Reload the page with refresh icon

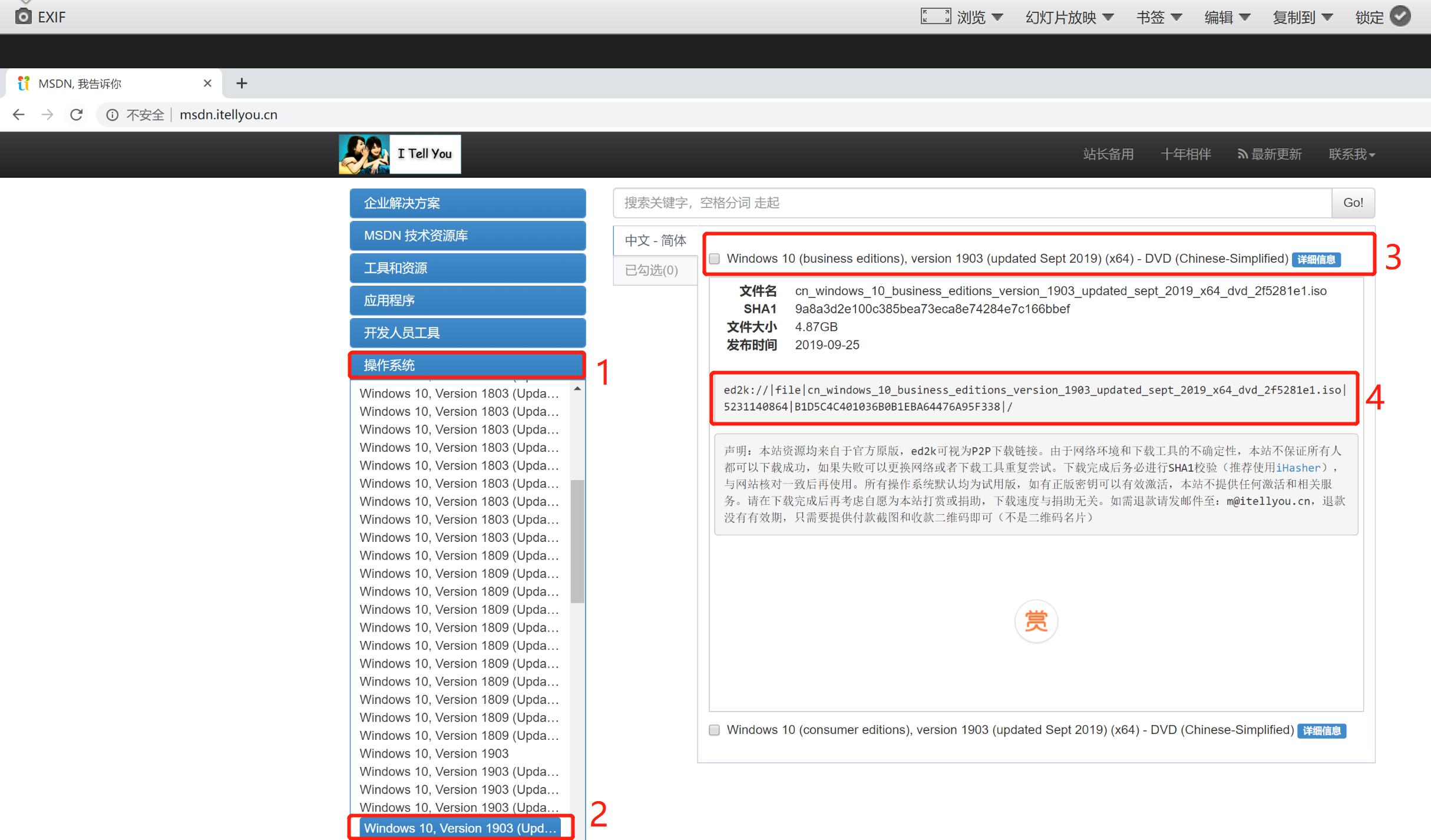click(x=76, y=115)
